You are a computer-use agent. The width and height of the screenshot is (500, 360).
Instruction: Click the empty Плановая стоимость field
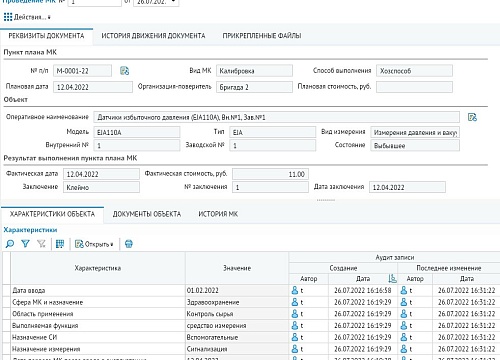click(414, 87)
